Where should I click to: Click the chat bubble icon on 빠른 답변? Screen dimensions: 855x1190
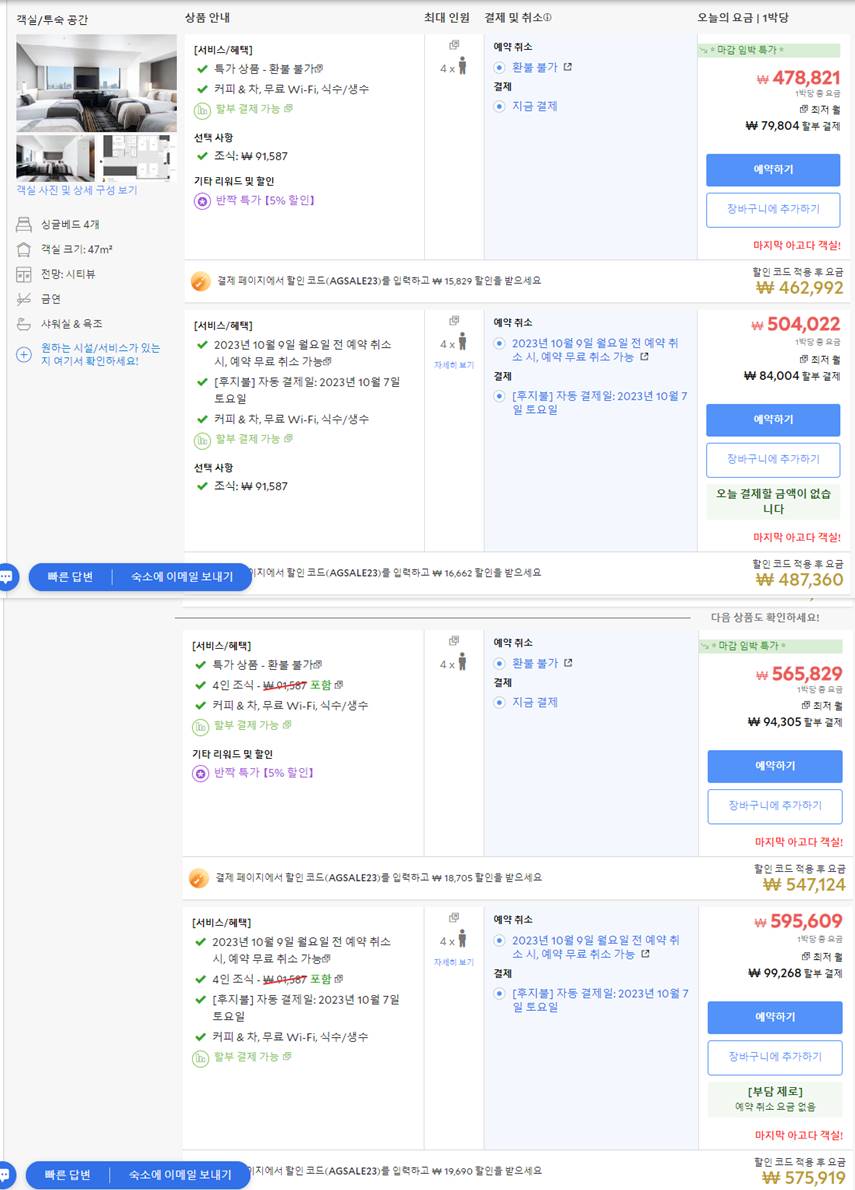(x=10, y=577)
